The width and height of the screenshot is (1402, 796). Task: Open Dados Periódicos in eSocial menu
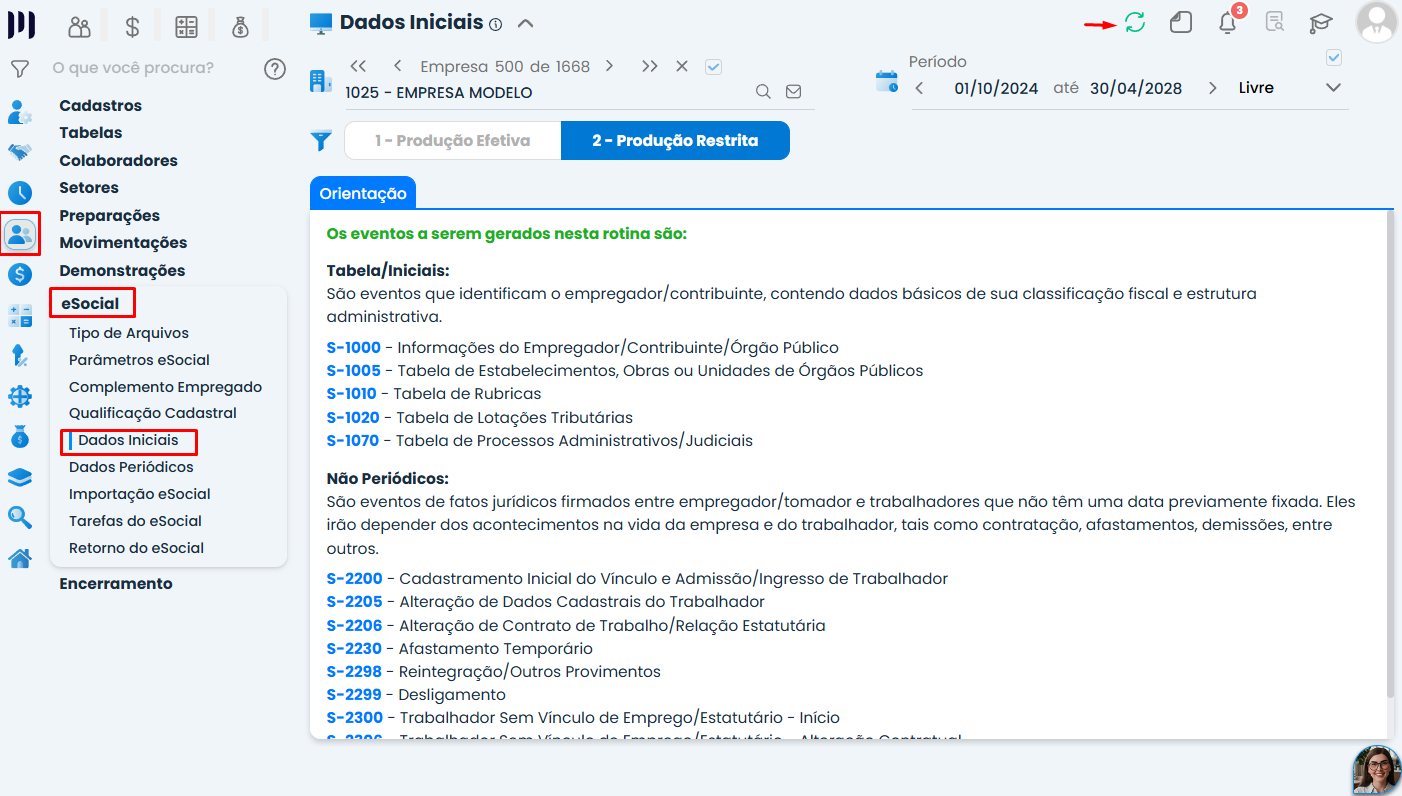click(131, 467)
